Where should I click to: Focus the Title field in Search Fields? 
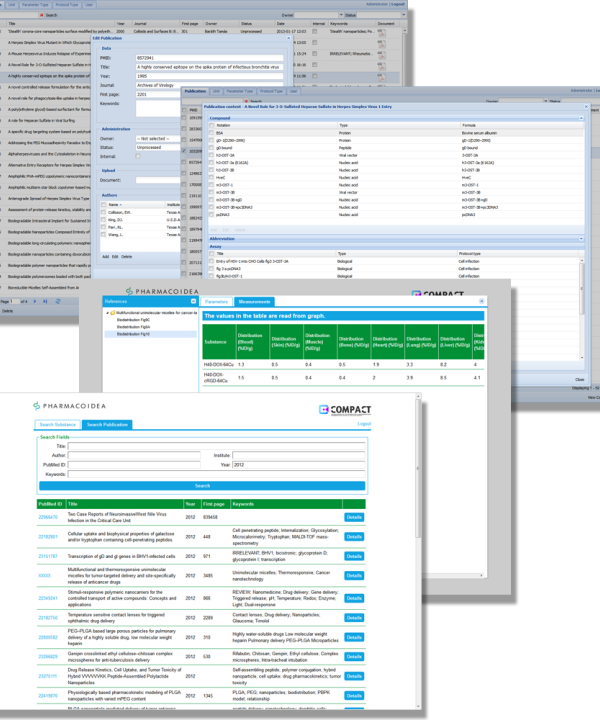(x=216, y=446)
